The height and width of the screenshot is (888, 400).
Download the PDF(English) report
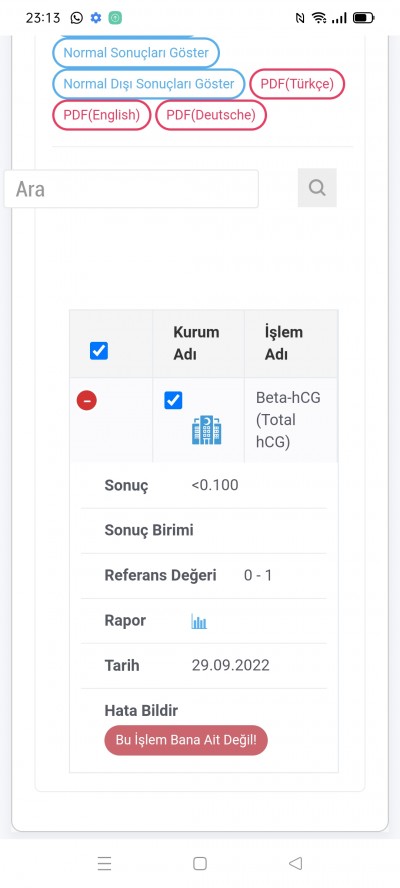pos(101,115)
